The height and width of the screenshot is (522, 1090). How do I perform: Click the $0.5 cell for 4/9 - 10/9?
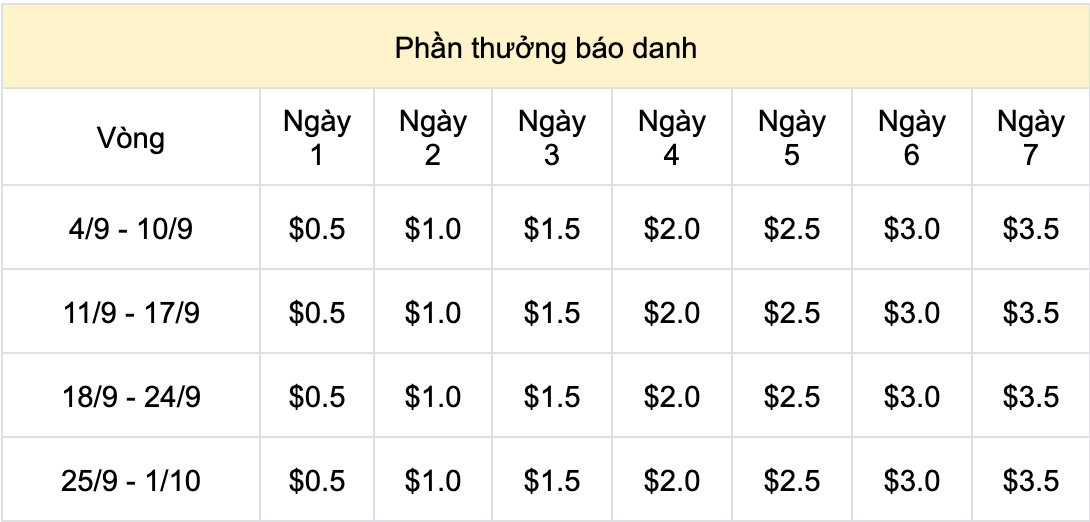tap(317, 229)
